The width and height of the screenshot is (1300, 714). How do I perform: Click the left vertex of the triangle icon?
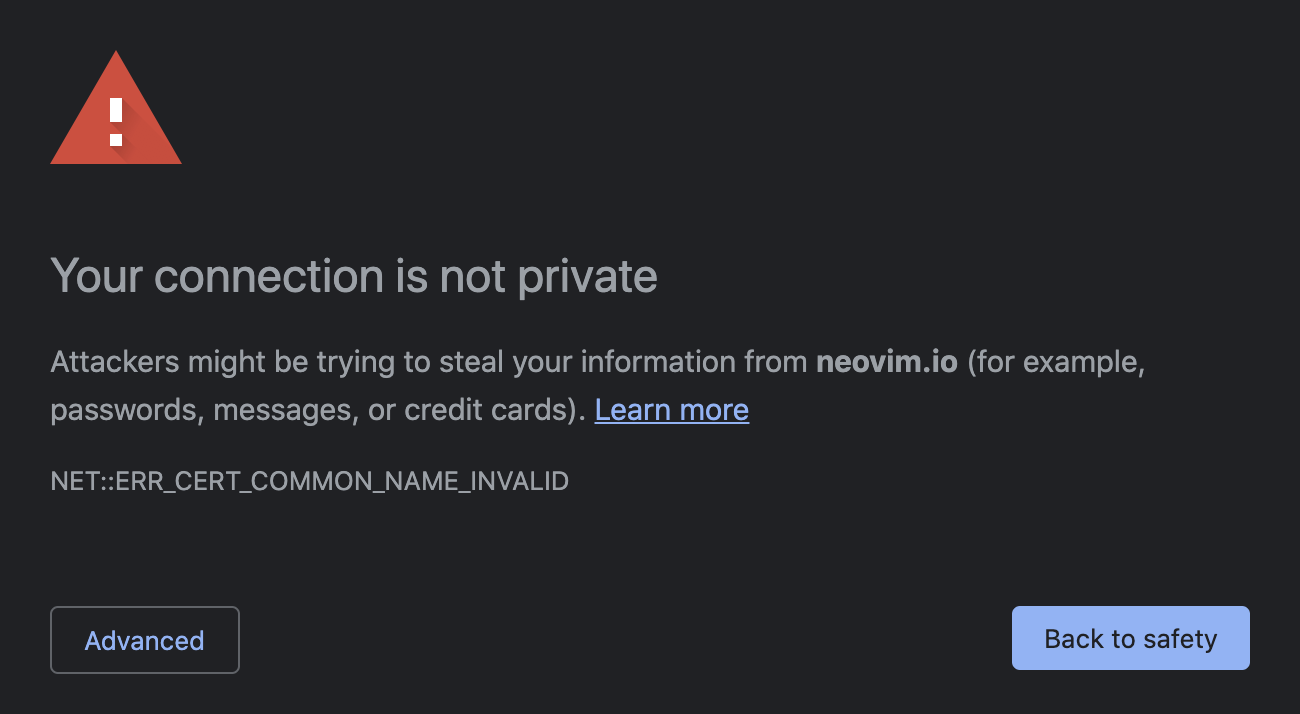[x=52, y=160]
